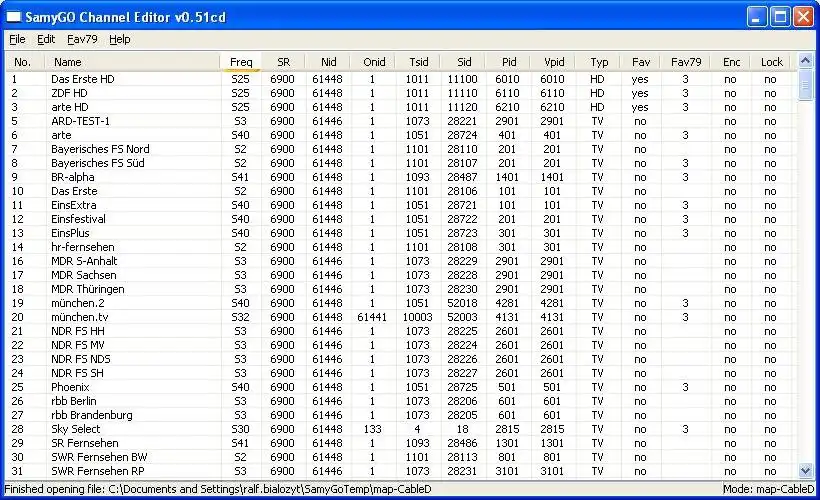820x500 pixels.
Task: Sort by the SR column header
Action: tap(283, 62)
